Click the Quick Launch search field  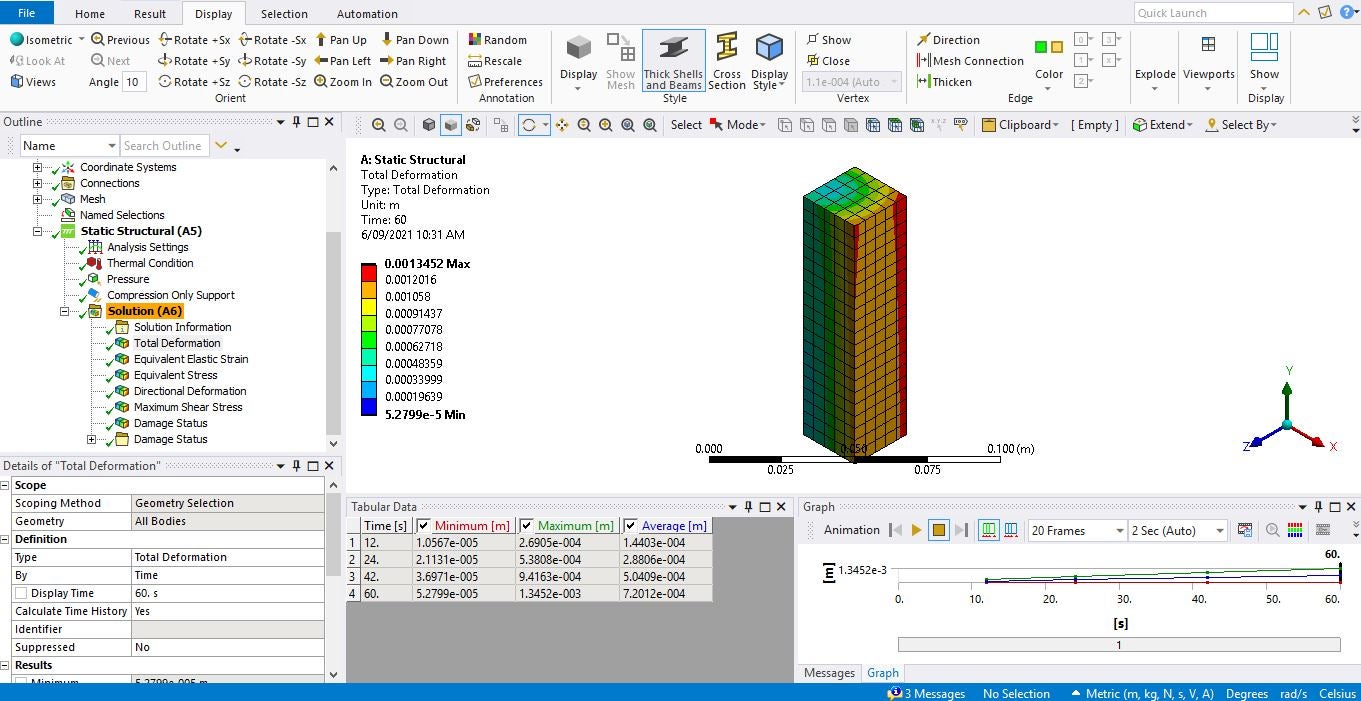[x=1213, y=13]
